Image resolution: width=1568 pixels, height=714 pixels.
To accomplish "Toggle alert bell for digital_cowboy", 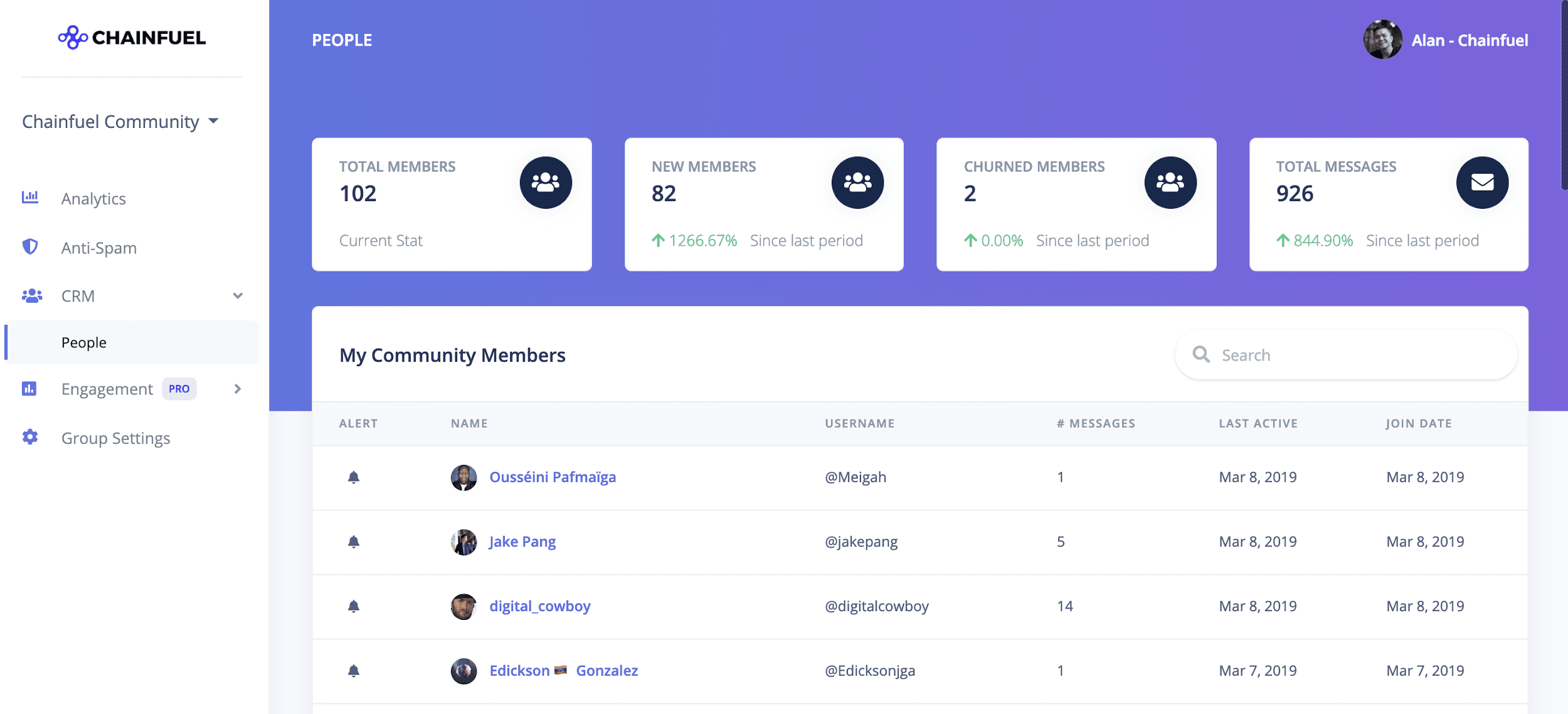I will (354, 607).
